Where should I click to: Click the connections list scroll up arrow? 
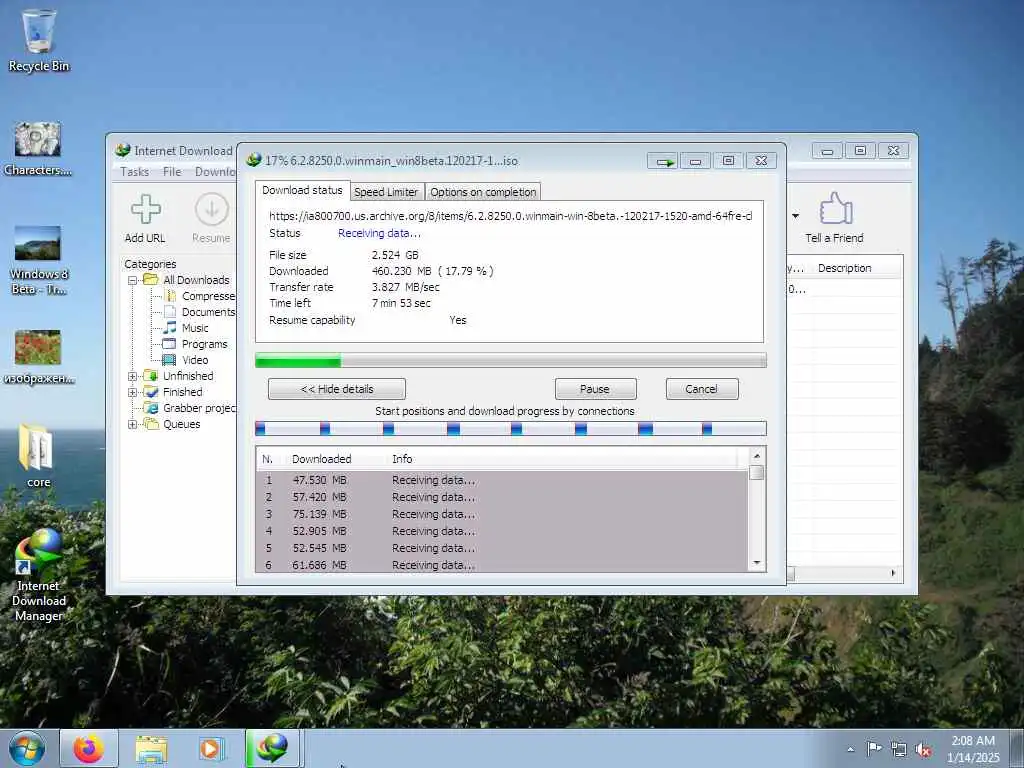click(757, 456)
